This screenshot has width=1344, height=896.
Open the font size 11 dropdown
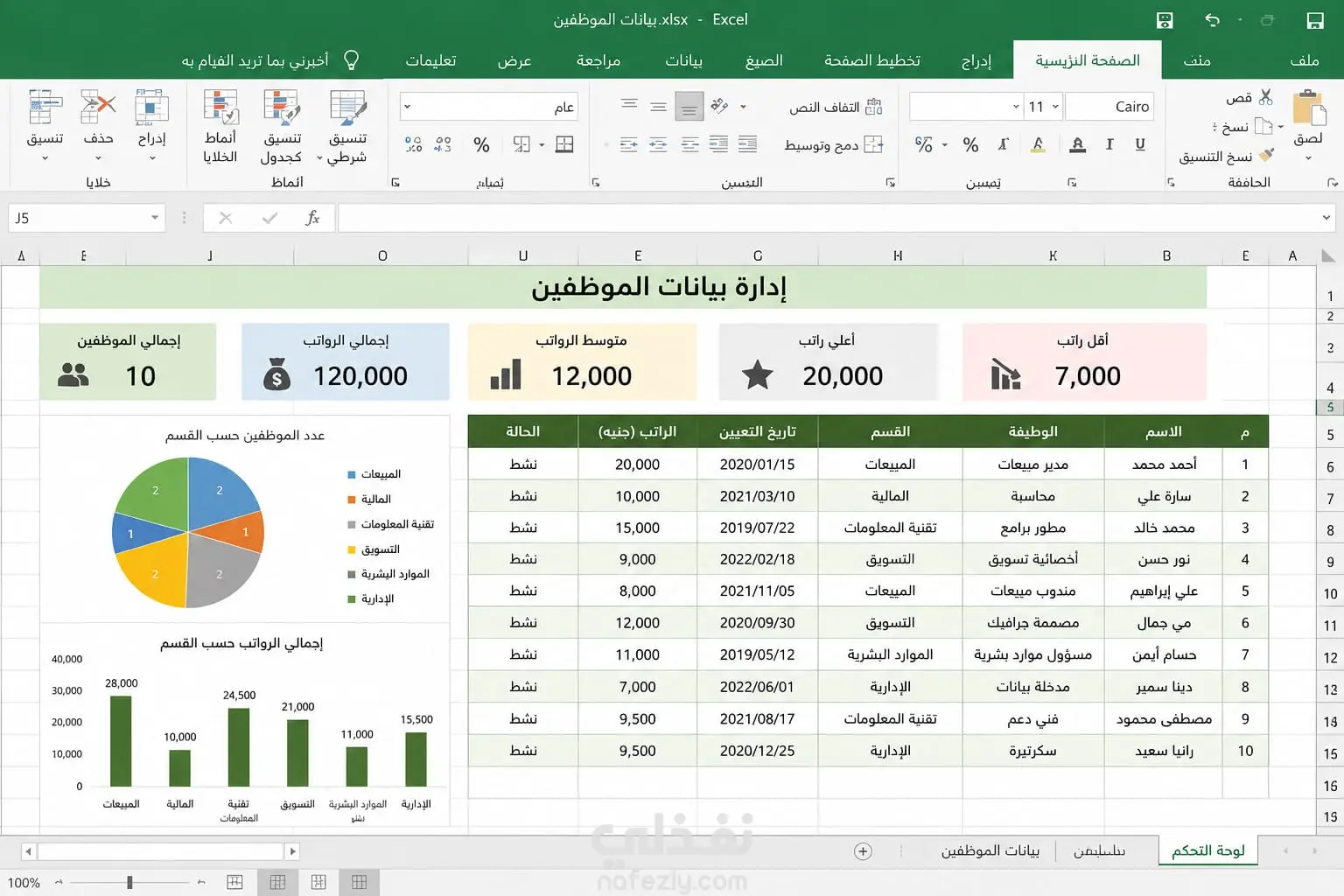[1055, 107]
